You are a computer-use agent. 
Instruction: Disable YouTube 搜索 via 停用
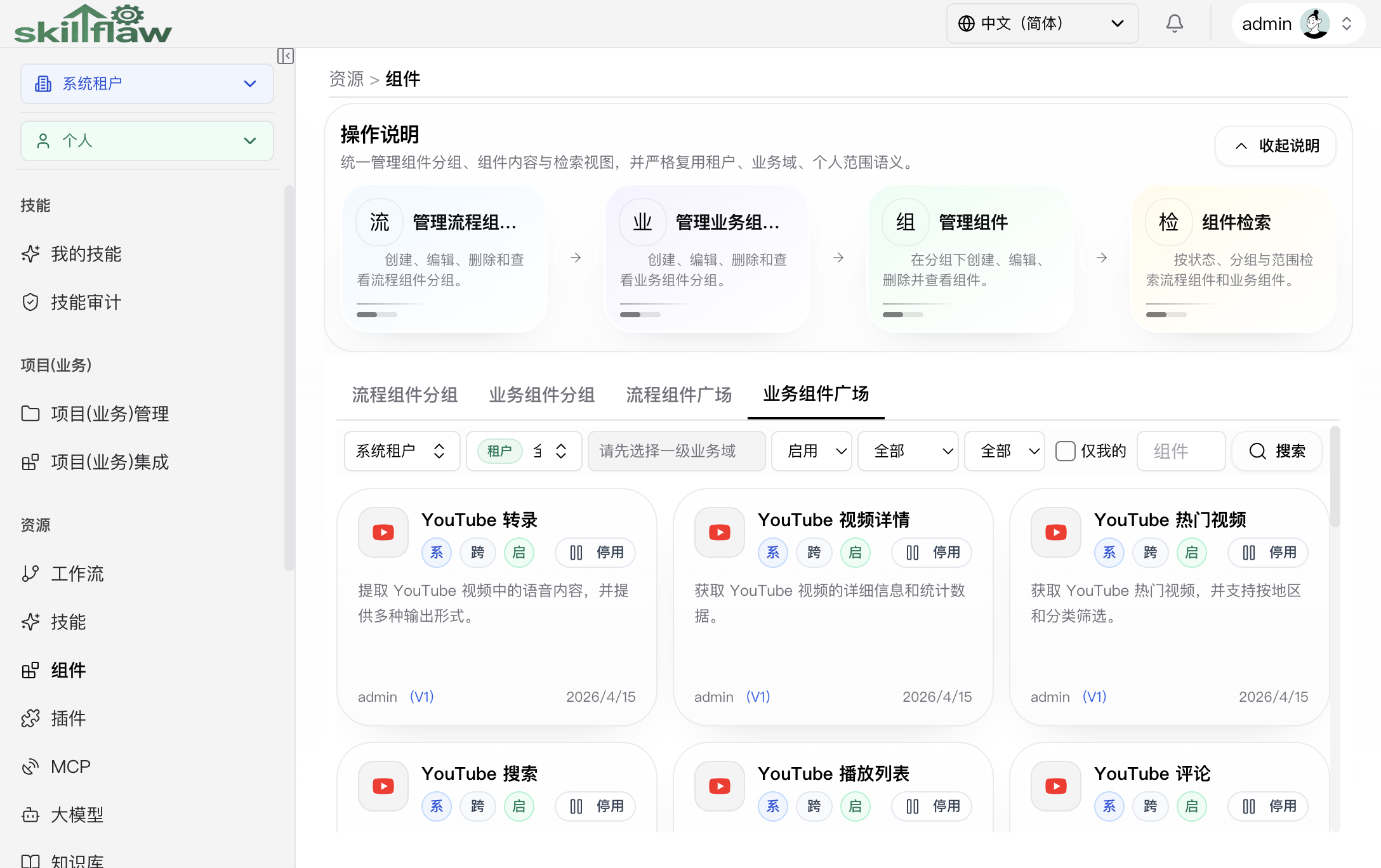pyautogui.click(x=595, y=806)
